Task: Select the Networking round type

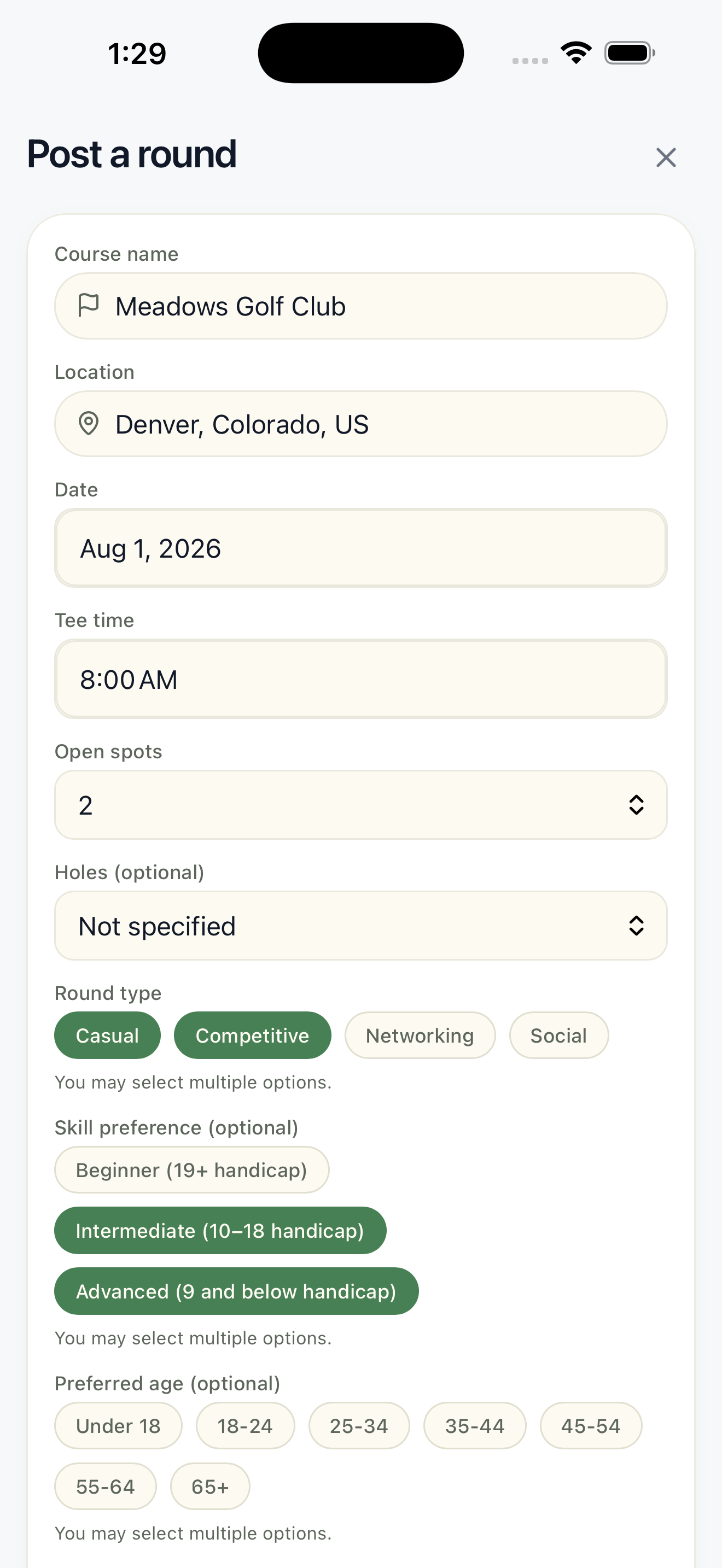Action: pyautogui.click(x=420, y=1035)
